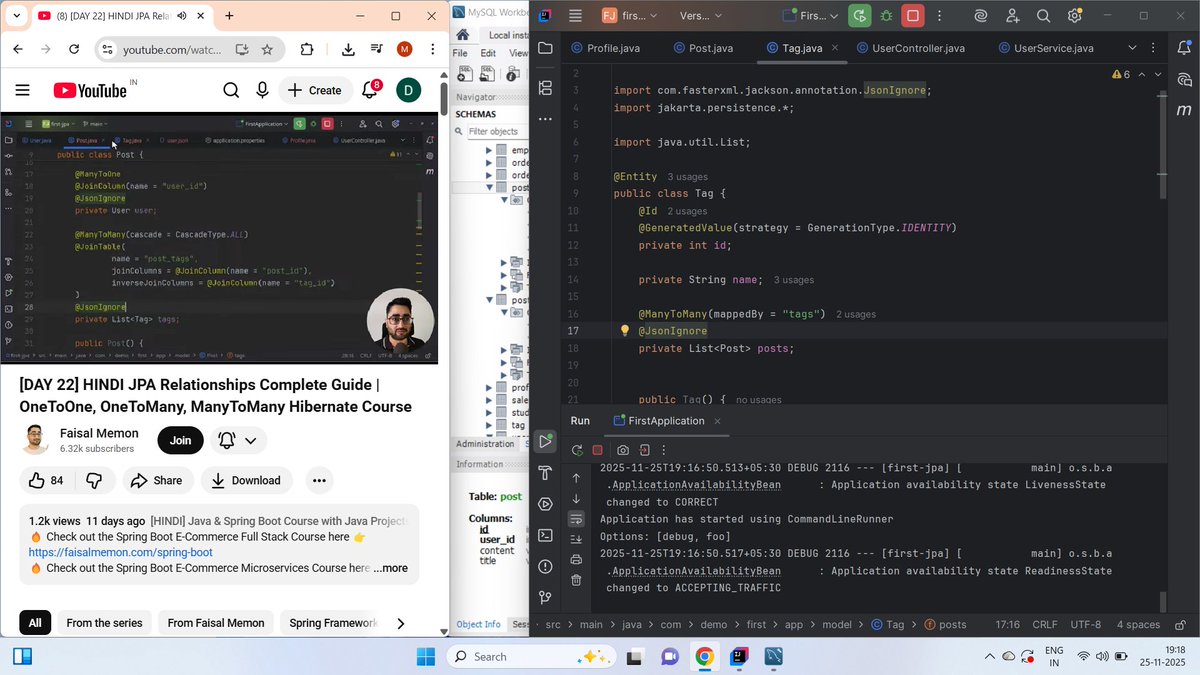Image resolution: width=1200 pixels, height=675 pixels.
Task: Click the YouTube page vertical scrollbar
Action: (443, 98)
